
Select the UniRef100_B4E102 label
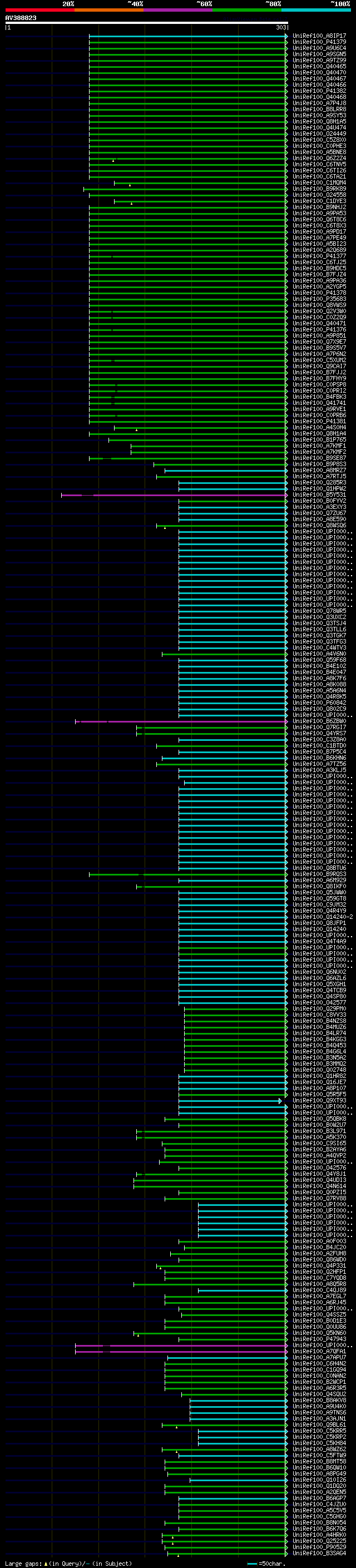[x=319, y=666]
